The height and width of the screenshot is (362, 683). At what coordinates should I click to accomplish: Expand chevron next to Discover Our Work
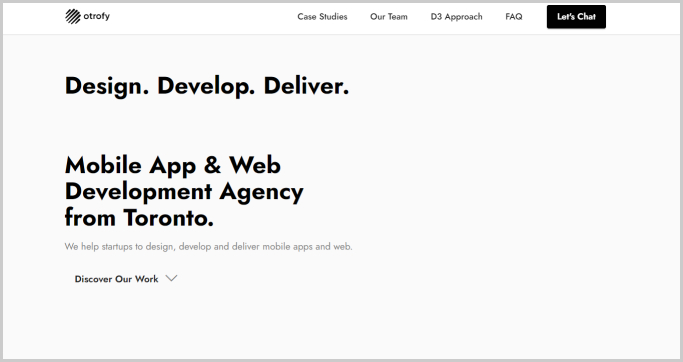[172, 278]
